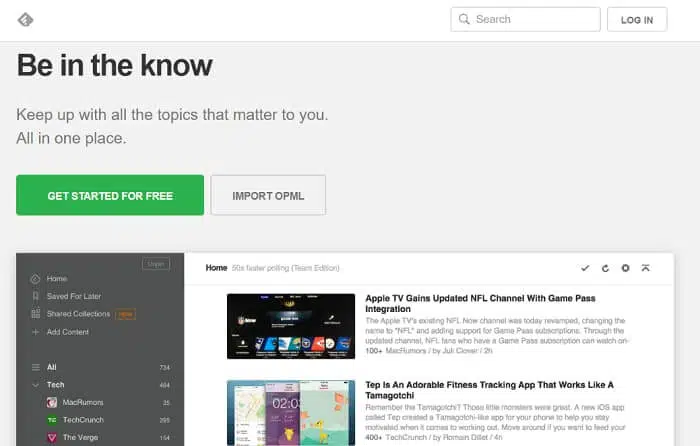Click the Home heading in the feed panel
Screen dimensions: 700x446
click(x=216, y=268)
